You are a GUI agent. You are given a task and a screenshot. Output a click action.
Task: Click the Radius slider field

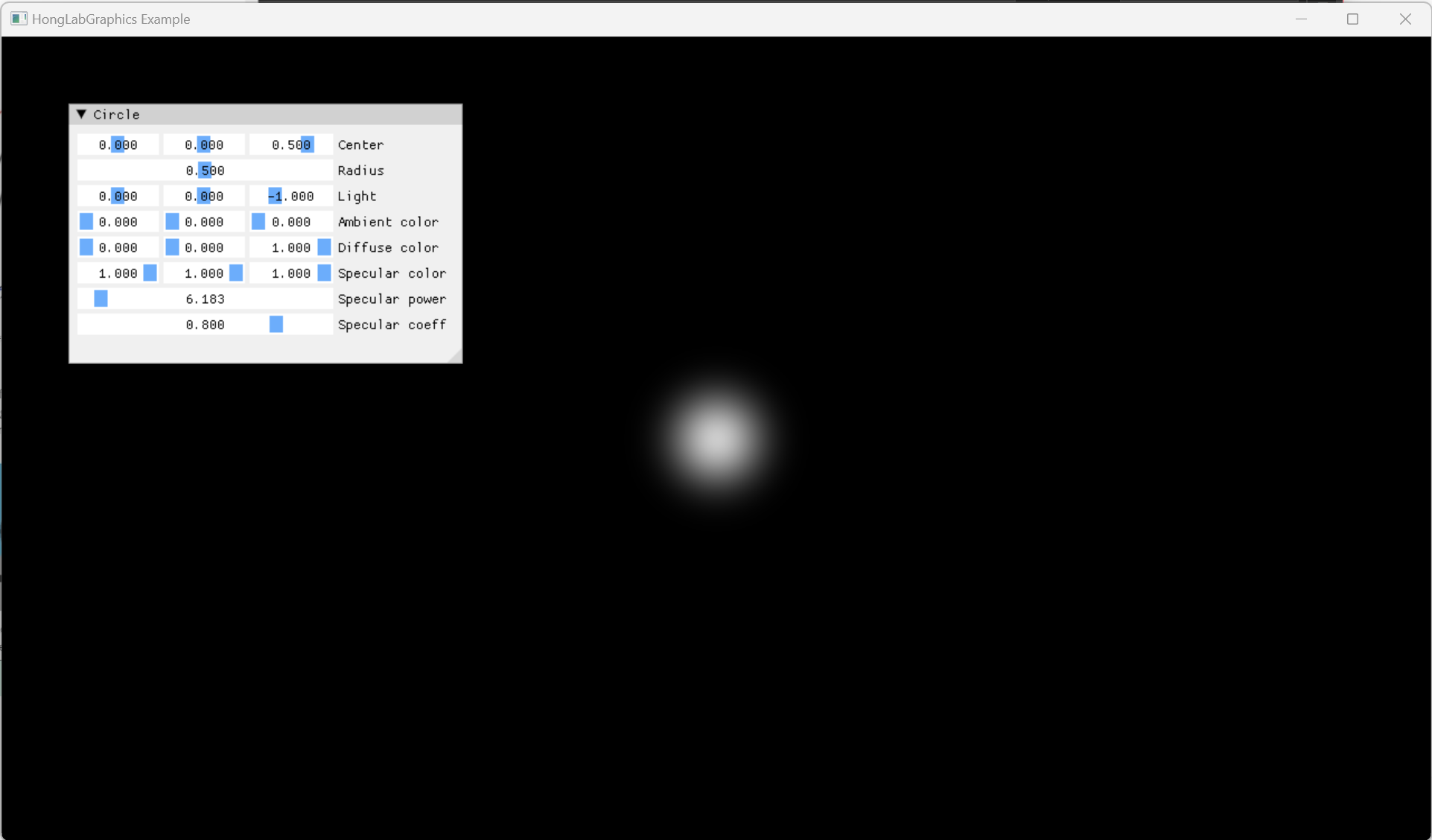(x=205, y=171)
